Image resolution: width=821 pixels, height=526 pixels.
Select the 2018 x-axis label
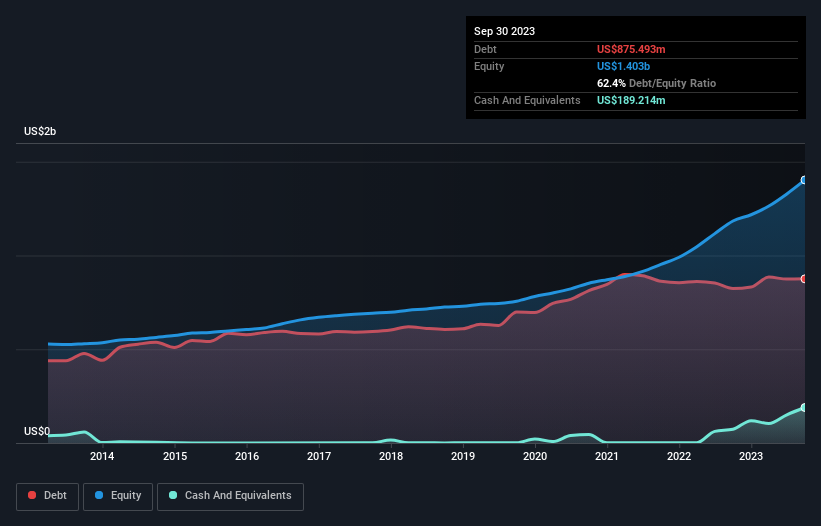391,456
